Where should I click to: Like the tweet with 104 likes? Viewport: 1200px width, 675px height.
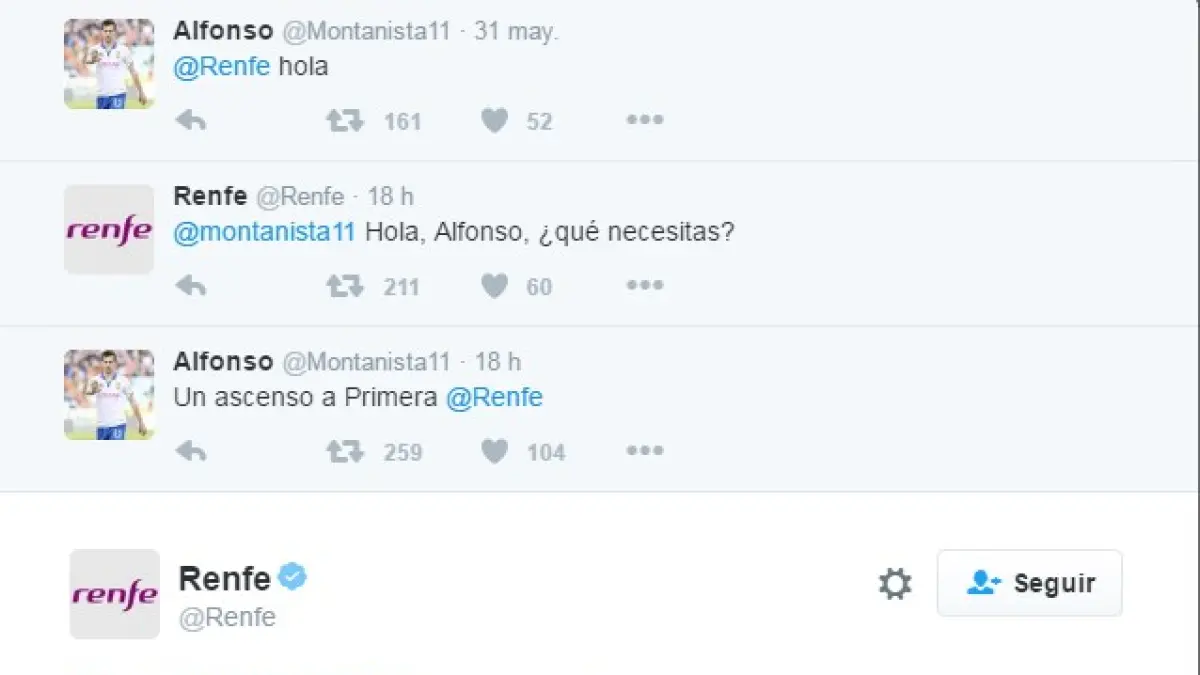(494, 452)
